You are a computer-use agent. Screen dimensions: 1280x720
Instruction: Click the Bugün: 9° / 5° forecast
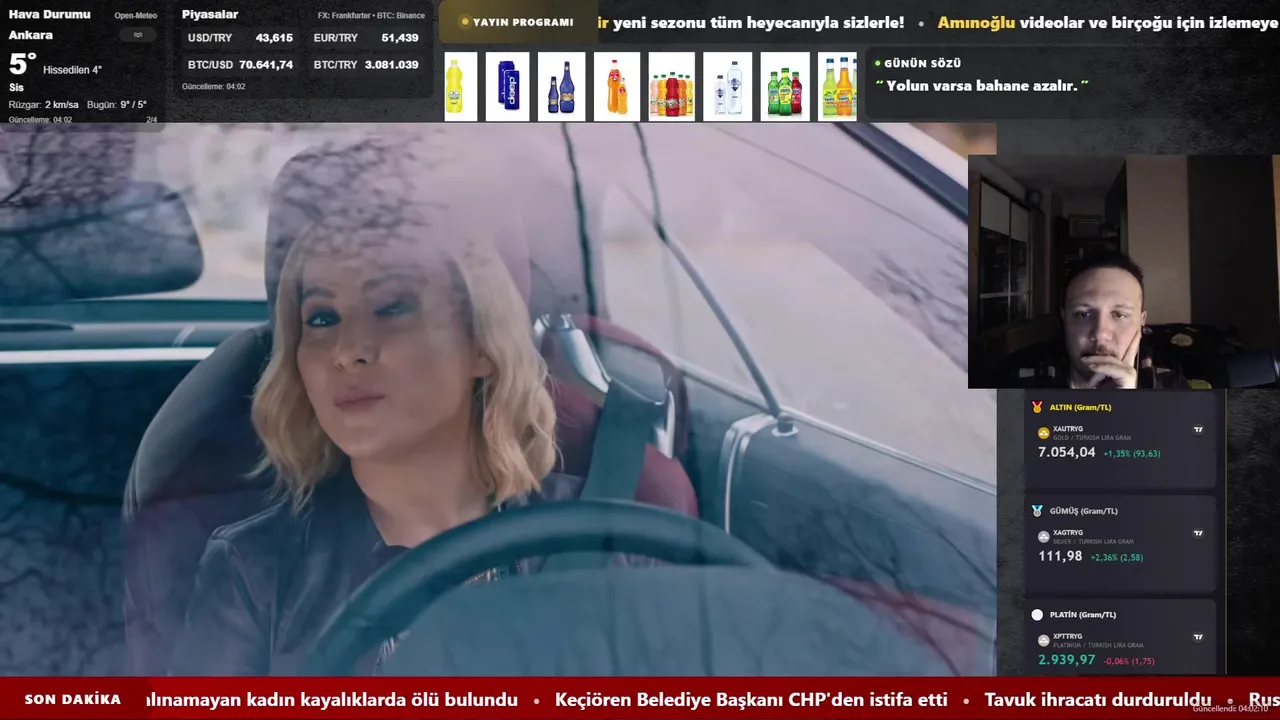pyautogui.click(x=117, y=105)
